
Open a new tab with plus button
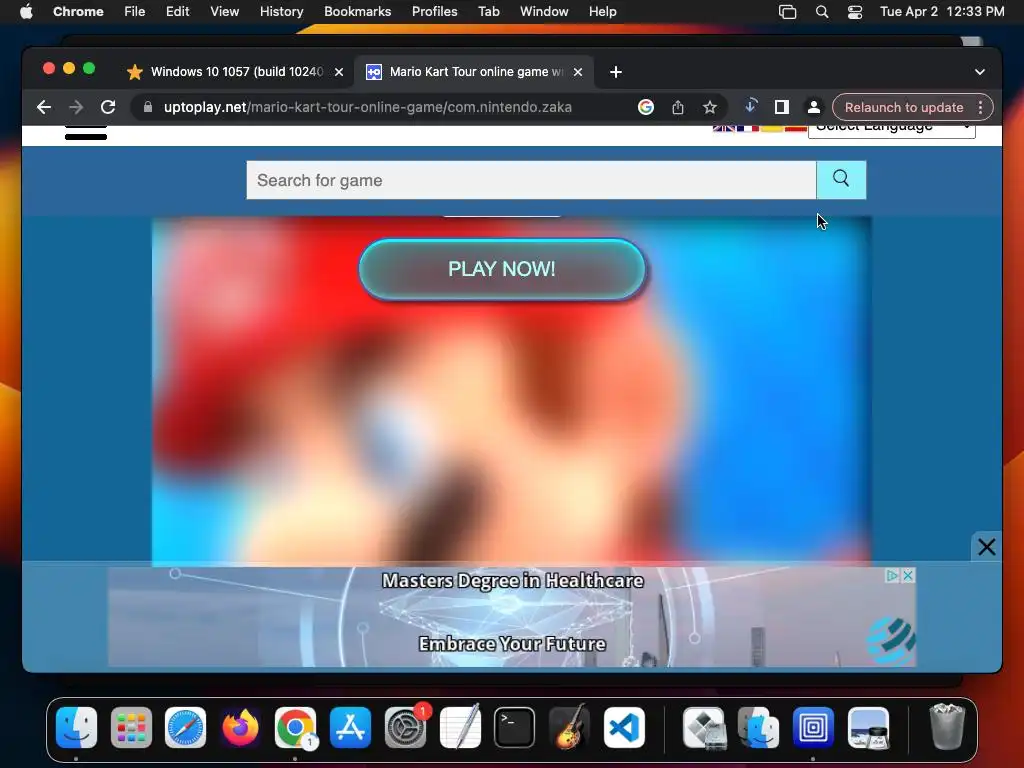click(x=616, y=72)
